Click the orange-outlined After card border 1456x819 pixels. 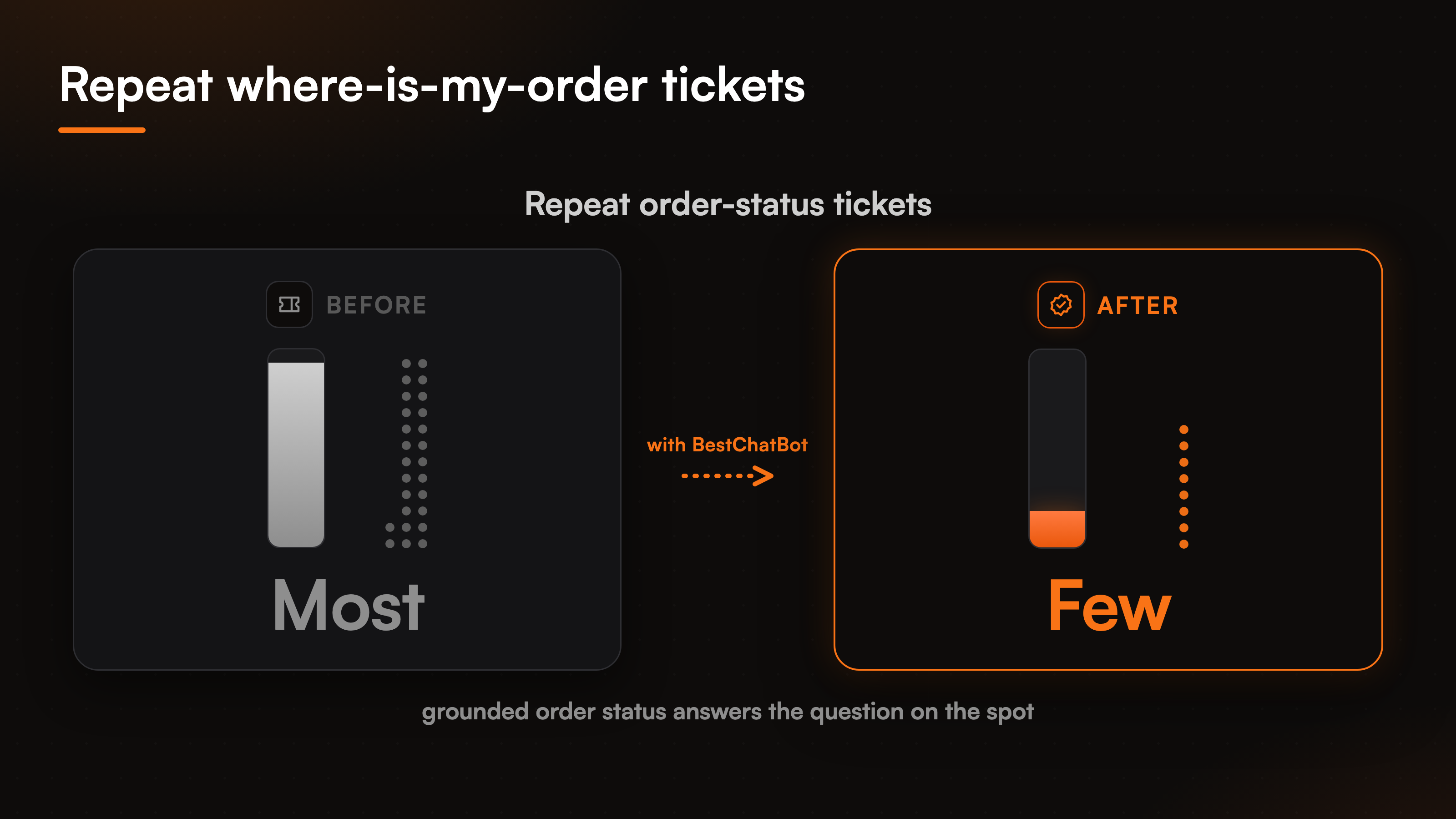1108,249
